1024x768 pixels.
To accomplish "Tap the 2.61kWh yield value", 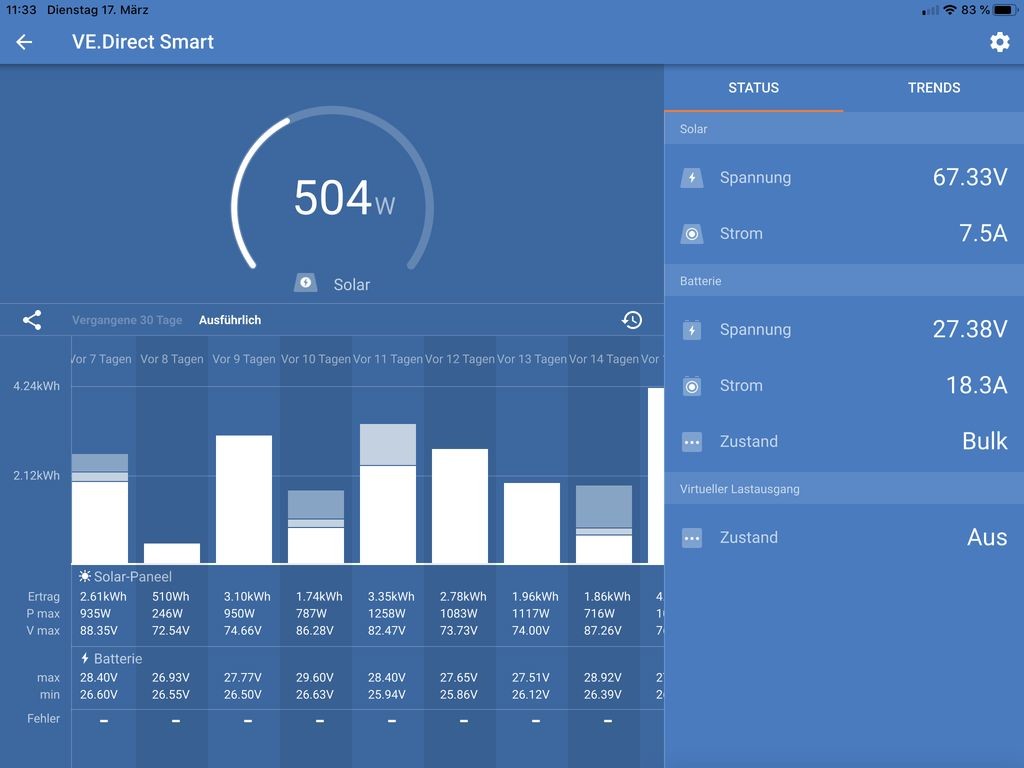I will pos(103,597).
